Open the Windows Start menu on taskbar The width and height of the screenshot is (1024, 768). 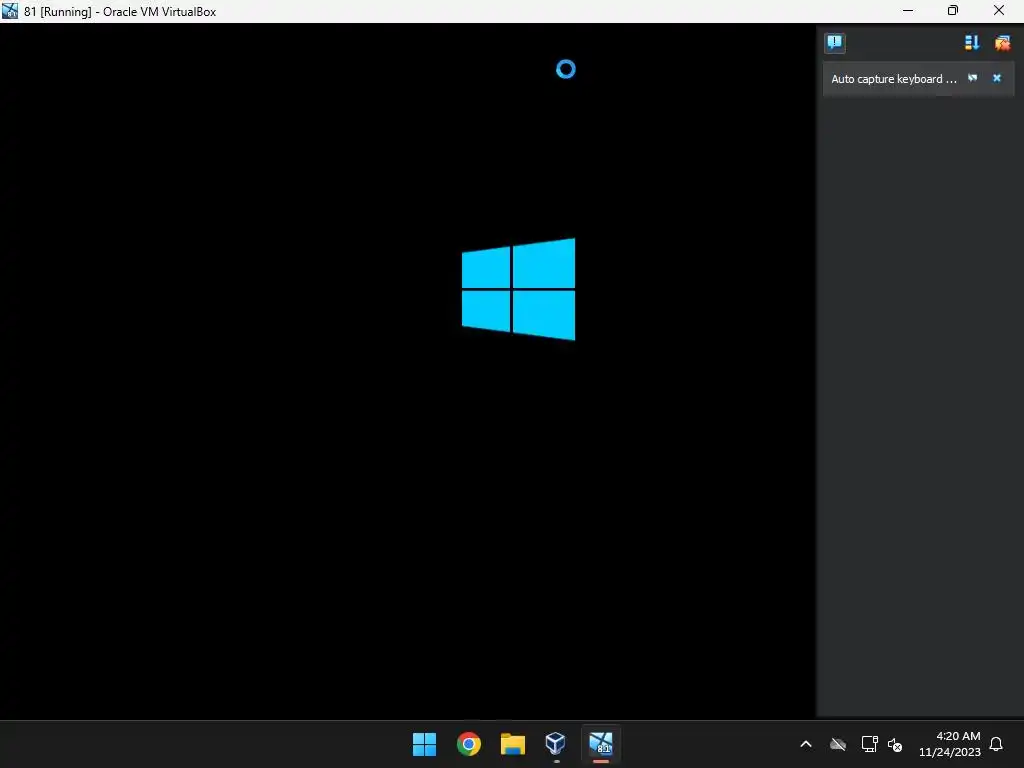(x=424, y=744)
